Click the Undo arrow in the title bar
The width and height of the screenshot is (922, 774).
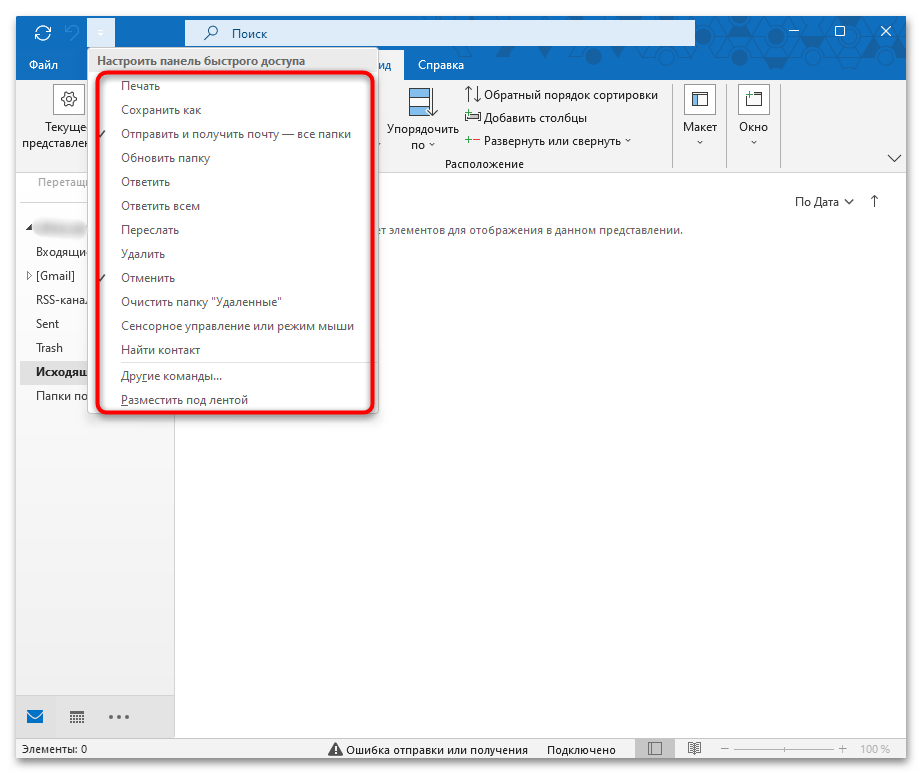pos(71,33)
